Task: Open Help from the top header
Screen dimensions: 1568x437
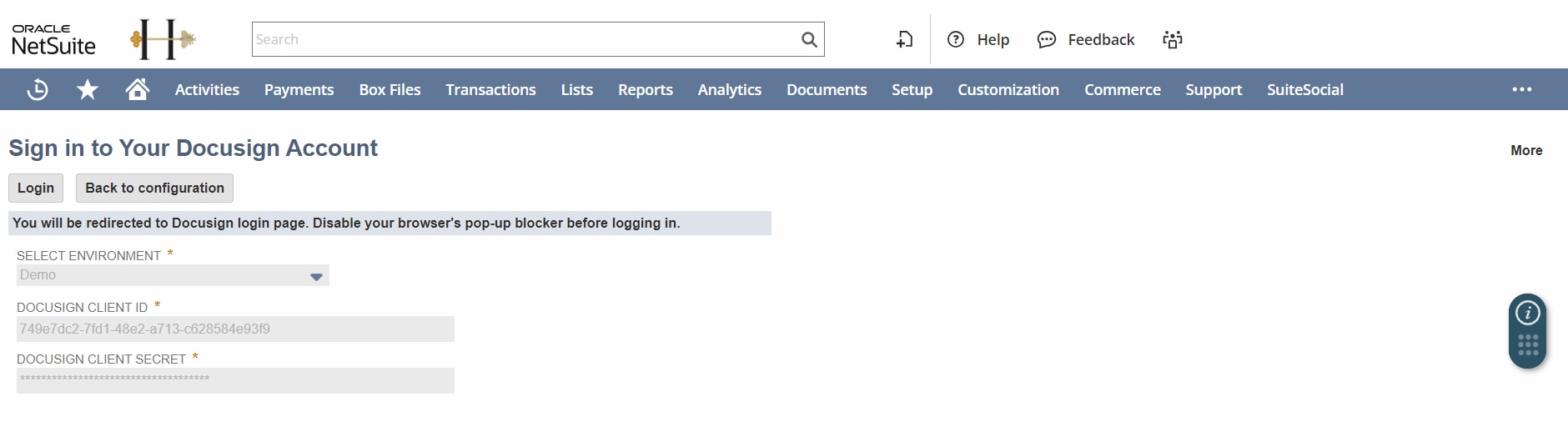Action: 978,39
